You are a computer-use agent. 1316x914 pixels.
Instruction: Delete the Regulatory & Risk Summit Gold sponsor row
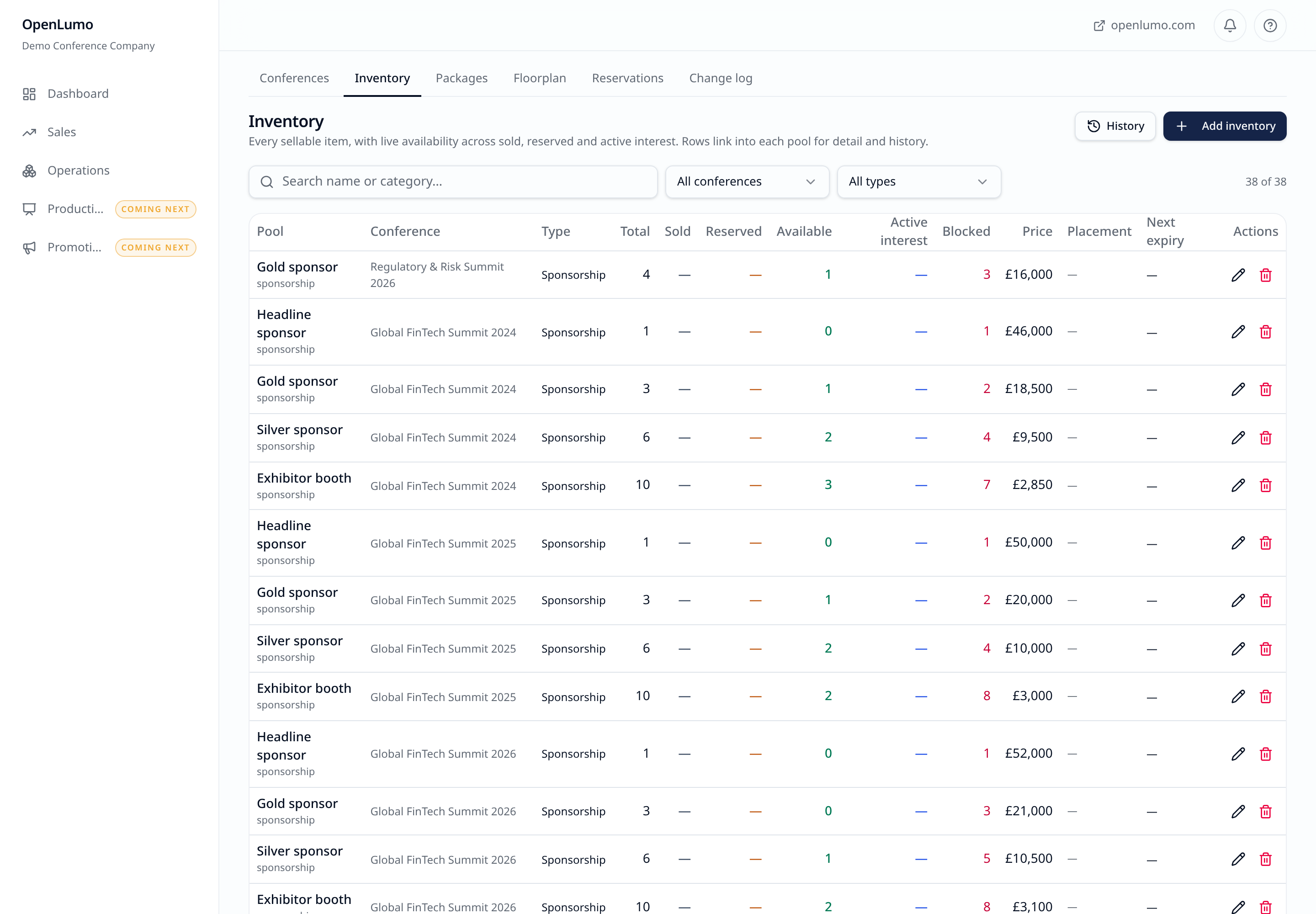pos(1266,275)
